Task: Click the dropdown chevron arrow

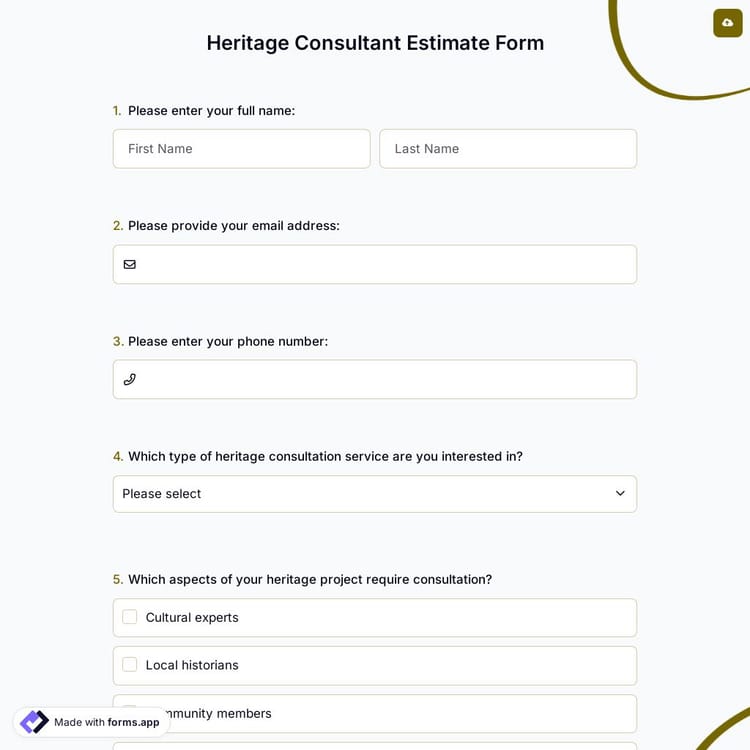Action: (620, 494)
